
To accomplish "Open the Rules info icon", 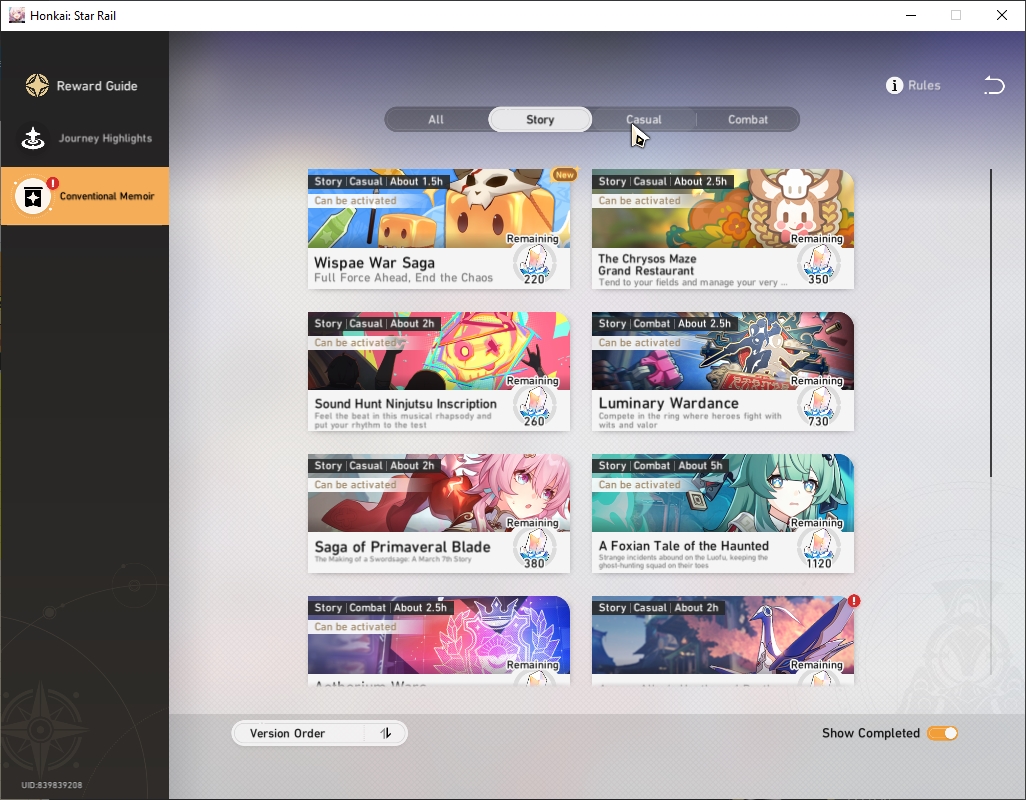I will (894, 85).
